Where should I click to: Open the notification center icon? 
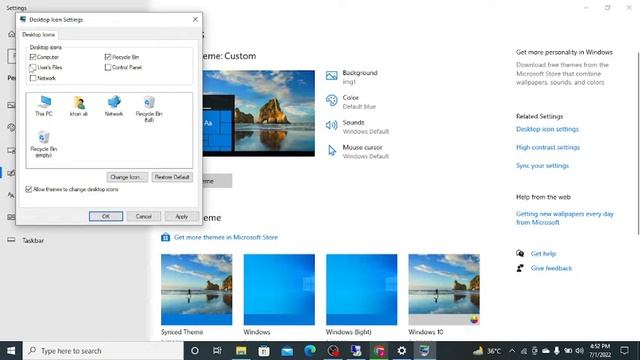[x=624, y=351]
